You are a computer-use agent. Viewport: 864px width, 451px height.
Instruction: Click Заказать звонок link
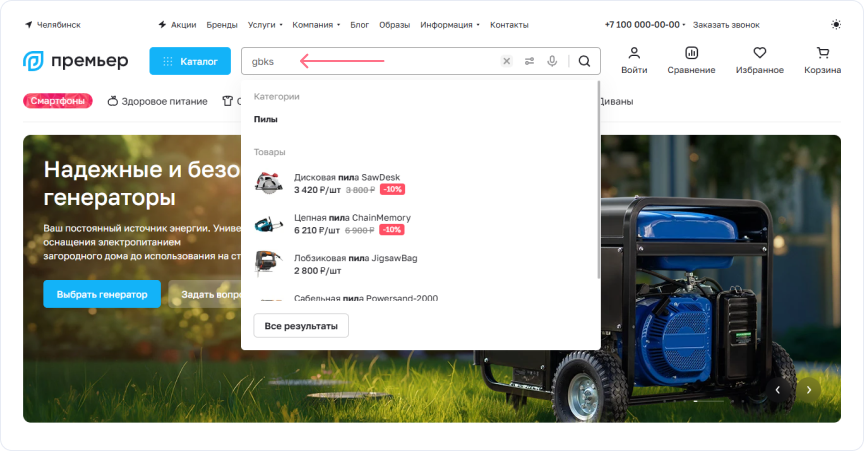pyautogui.click(x=726, y=25)
